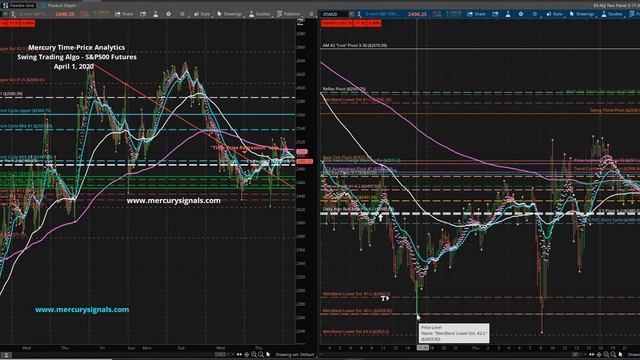The image size is (640, 360).
Task: Click pan arrows icon under left chart
Action: [x=239, y=355]
